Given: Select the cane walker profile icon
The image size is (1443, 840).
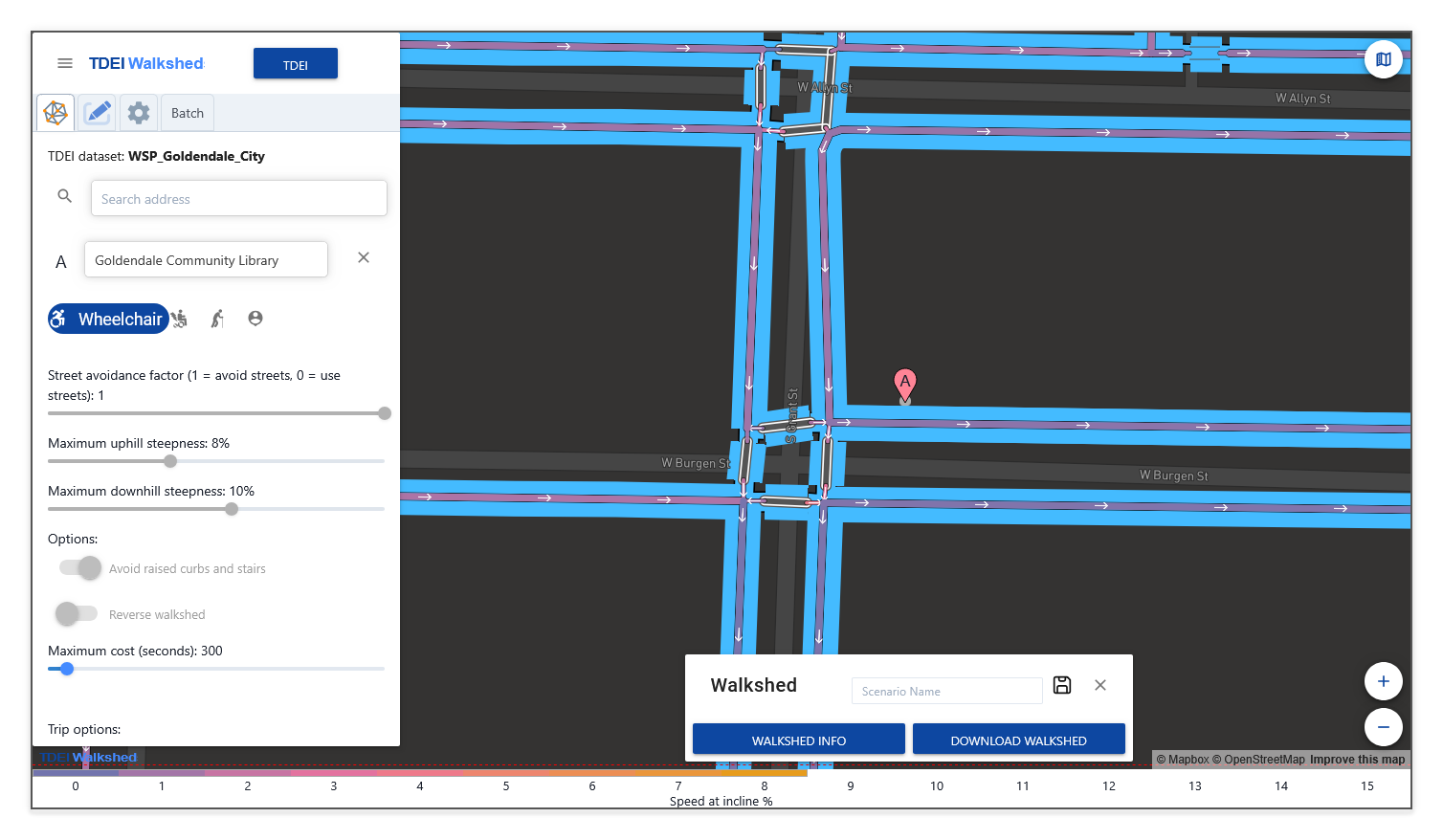Looking at the screenshot, I should [218, 319].
